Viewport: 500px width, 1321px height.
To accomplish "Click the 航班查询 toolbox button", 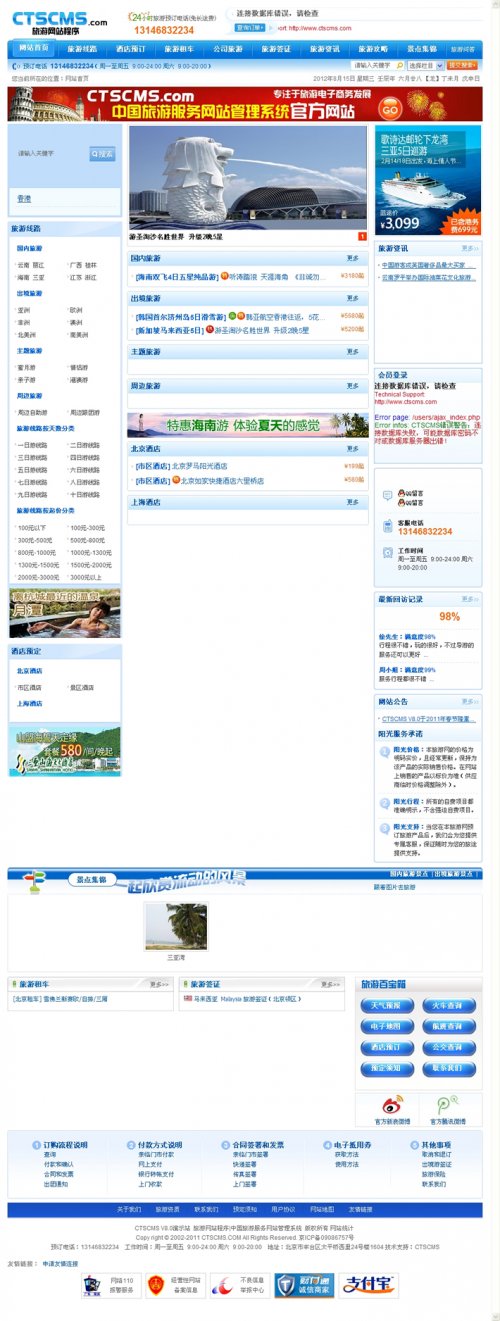I will pos(448,1027).
